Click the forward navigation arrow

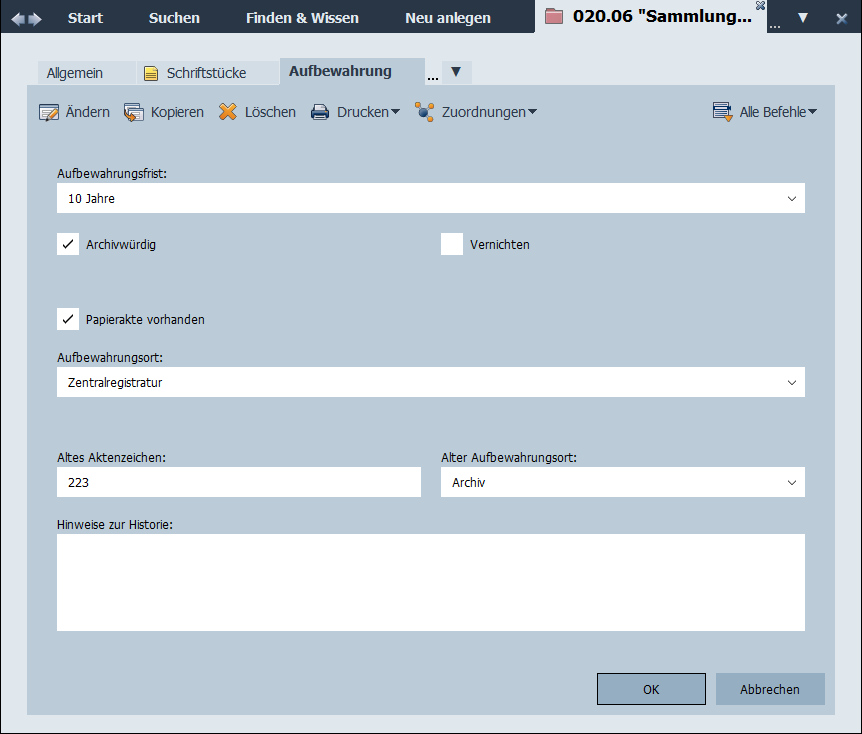36,18
